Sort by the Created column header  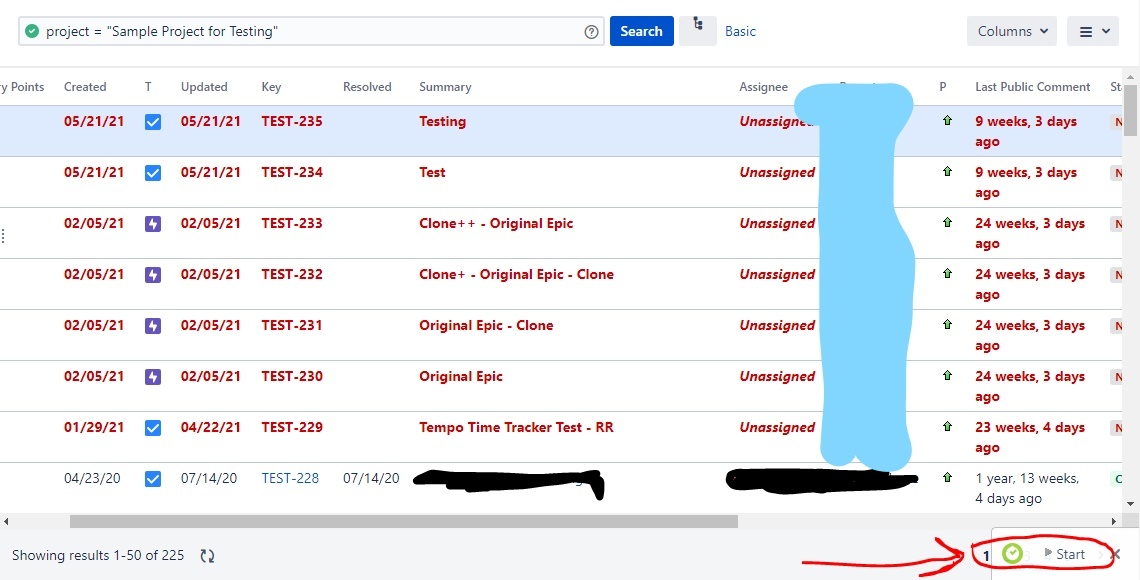[x=85, y=87]
